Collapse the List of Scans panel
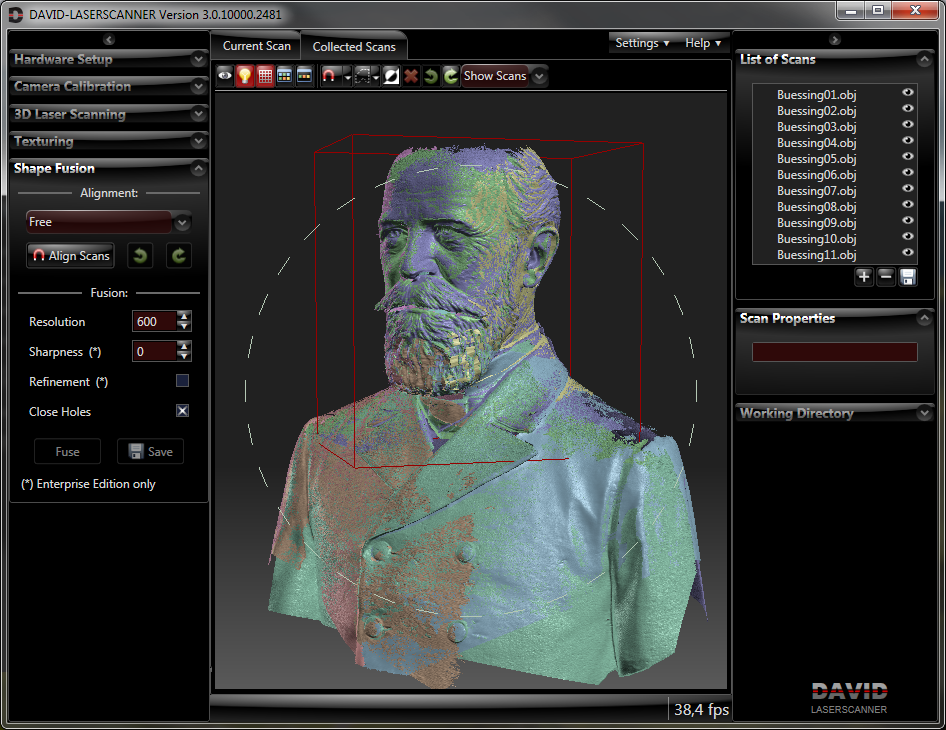 [x=924, y=59]
